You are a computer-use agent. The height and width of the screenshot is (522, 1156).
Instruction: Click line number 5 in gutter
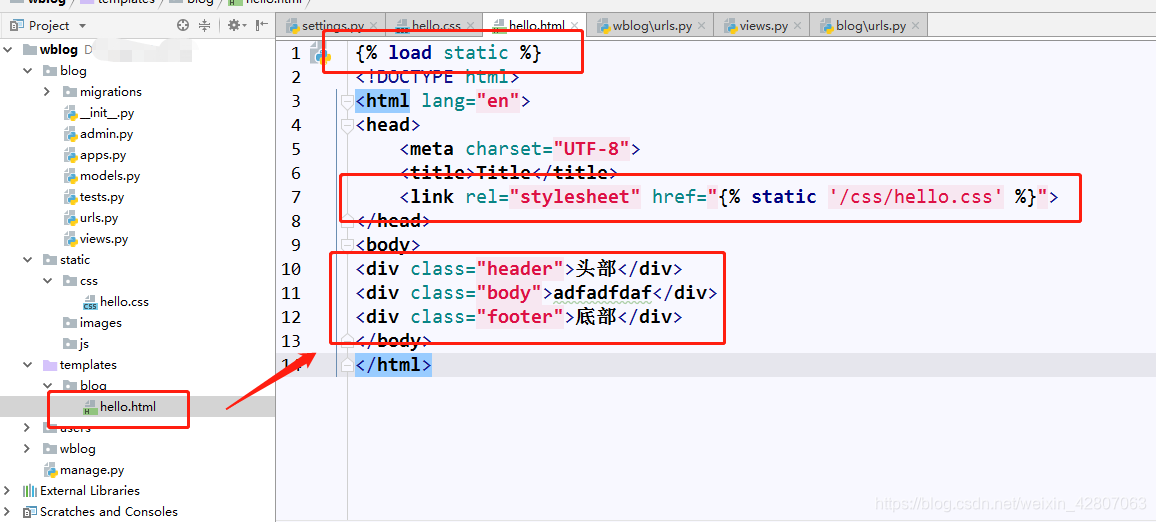296,150
